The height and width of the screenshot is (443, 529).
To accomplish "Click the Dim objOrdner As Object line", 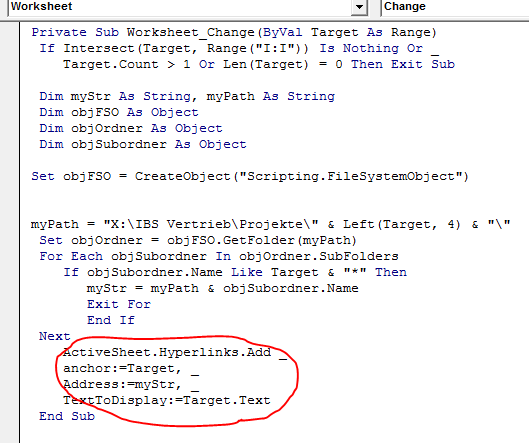I will point(131,129).
